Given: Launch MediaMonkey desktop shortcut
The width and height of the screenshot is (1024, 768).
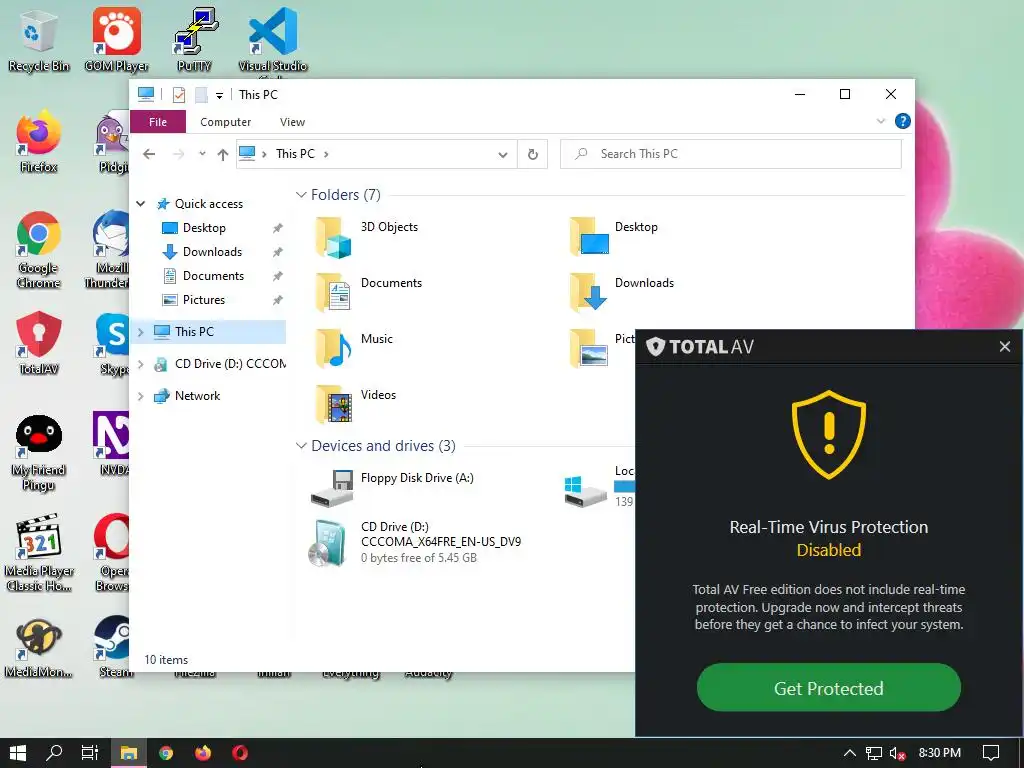Looking at the screenshot, I should [x=39, y=647].
